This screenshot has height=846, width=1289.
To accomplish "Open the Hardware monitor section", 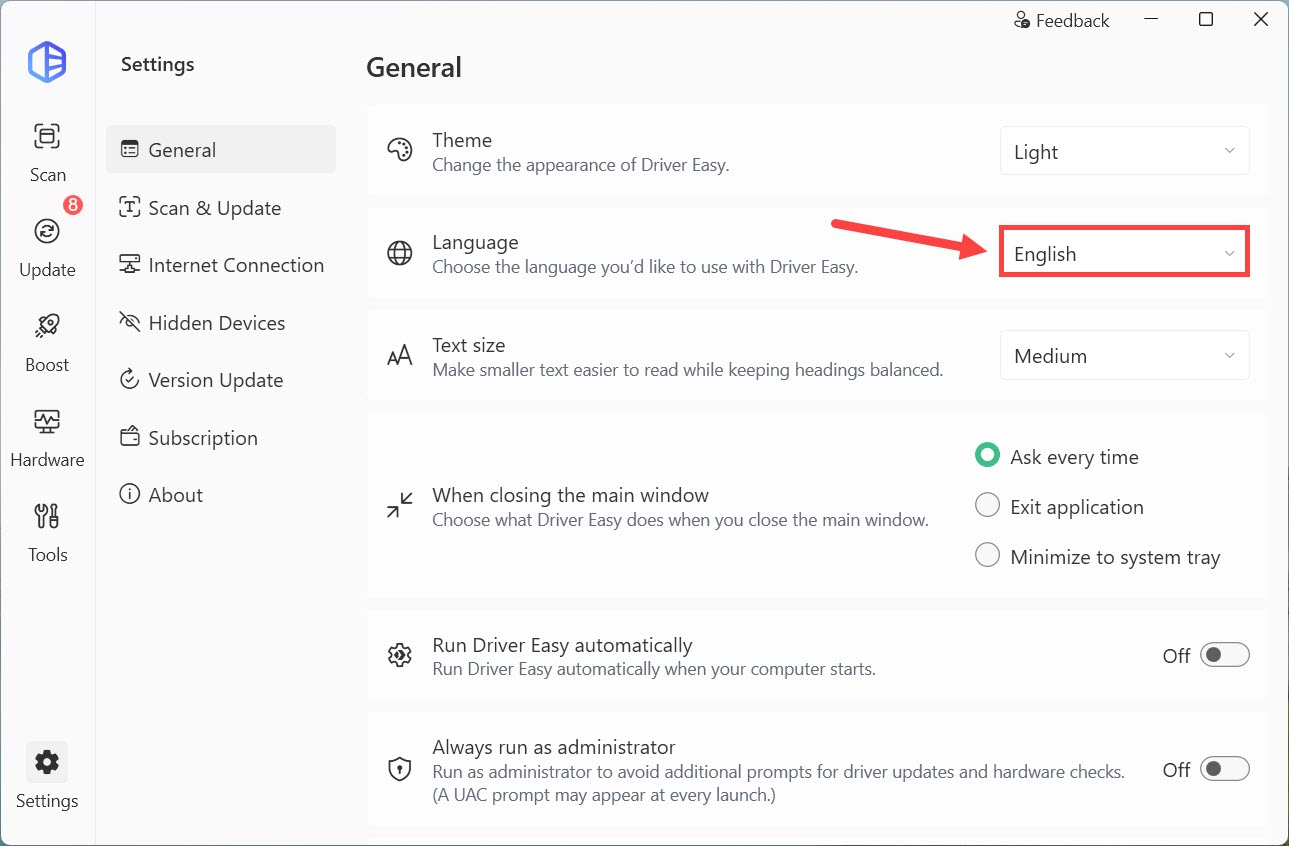I will pyautogui.click(x=47, y=437).
